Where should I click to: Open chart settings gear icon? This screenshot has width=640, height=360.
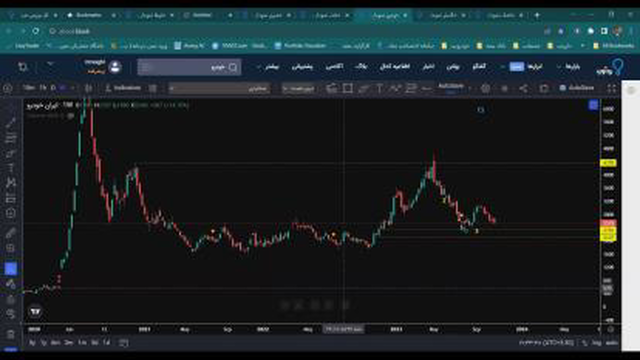(x=485, y=88)
